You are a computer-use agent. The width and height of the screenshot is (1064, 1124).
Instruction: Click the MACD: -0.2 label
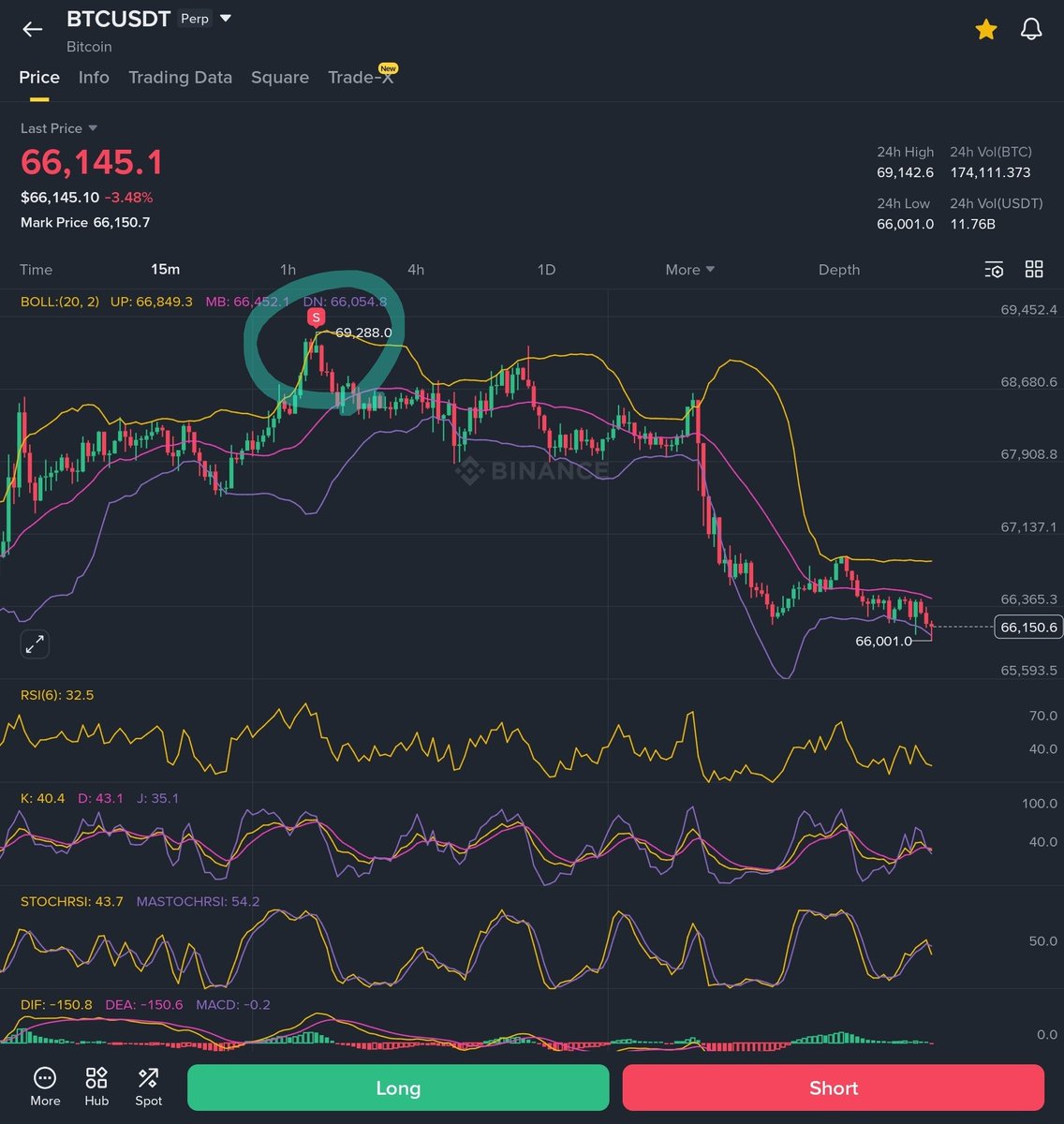[x=233, y=1004]
